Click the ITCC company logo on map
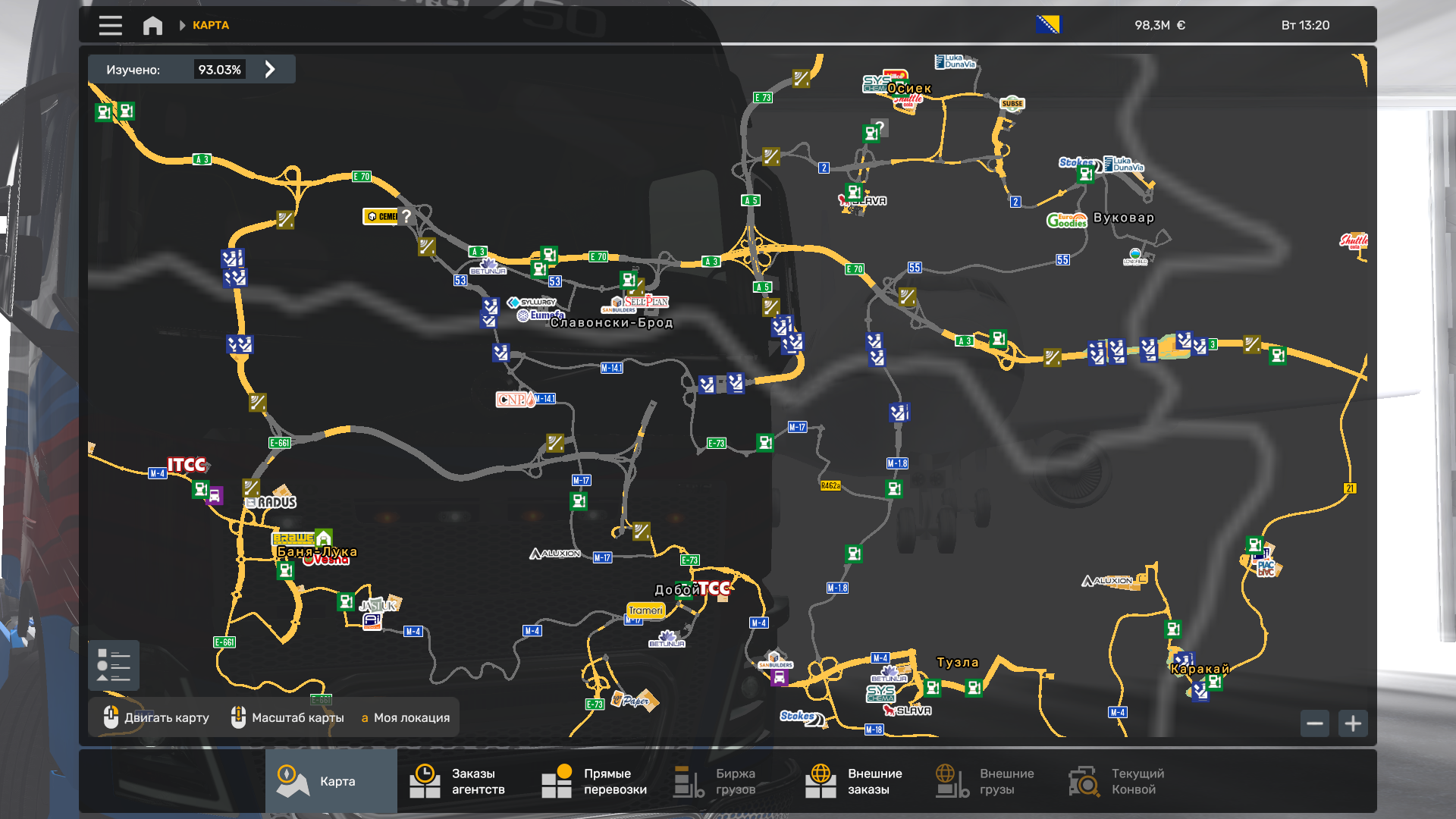The image size is (1456, 819). tap(187, 465)
